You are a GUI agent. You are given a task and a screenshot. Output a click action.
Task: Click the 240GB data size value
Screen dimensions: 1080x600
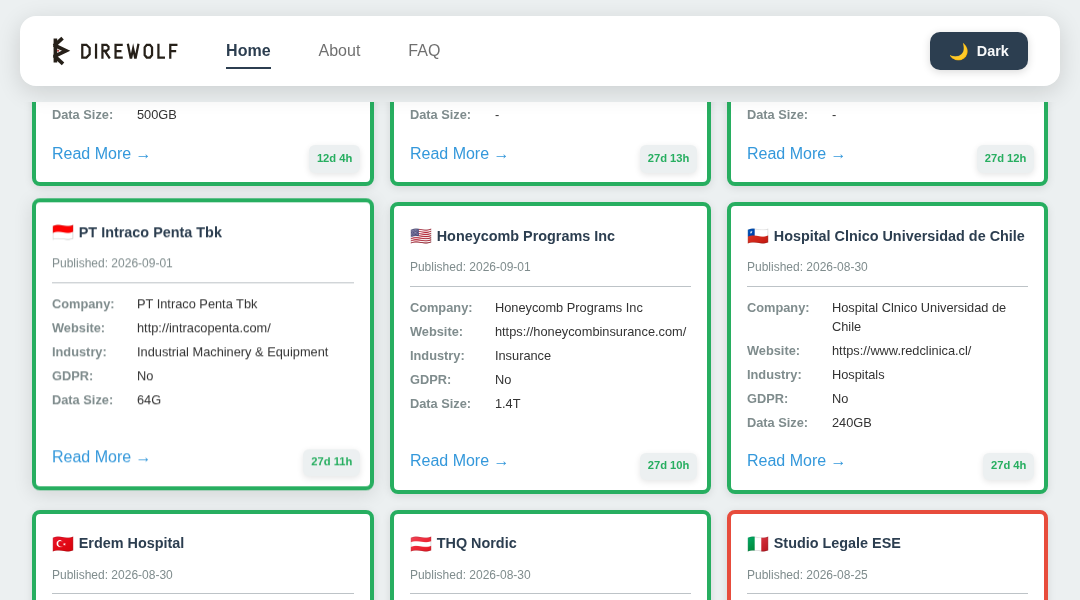click(x=851, y=423)
